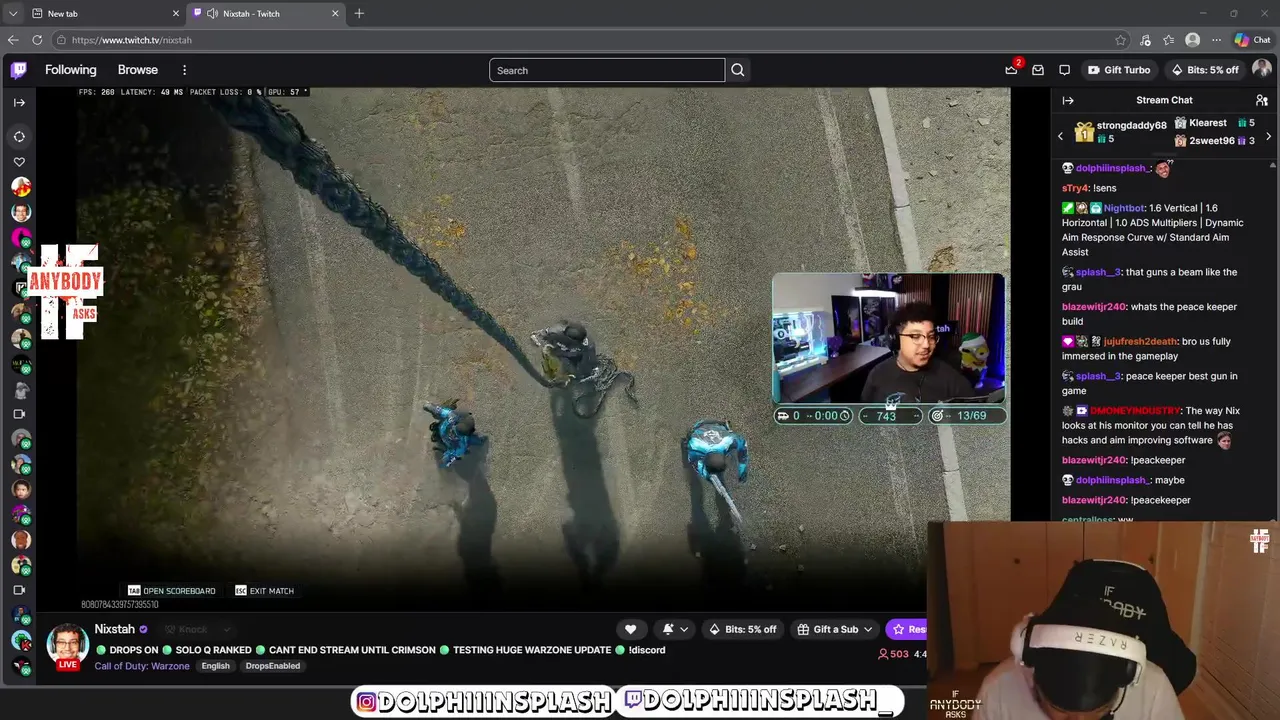Collapse the Stream Chat panel

[1068, 100]
